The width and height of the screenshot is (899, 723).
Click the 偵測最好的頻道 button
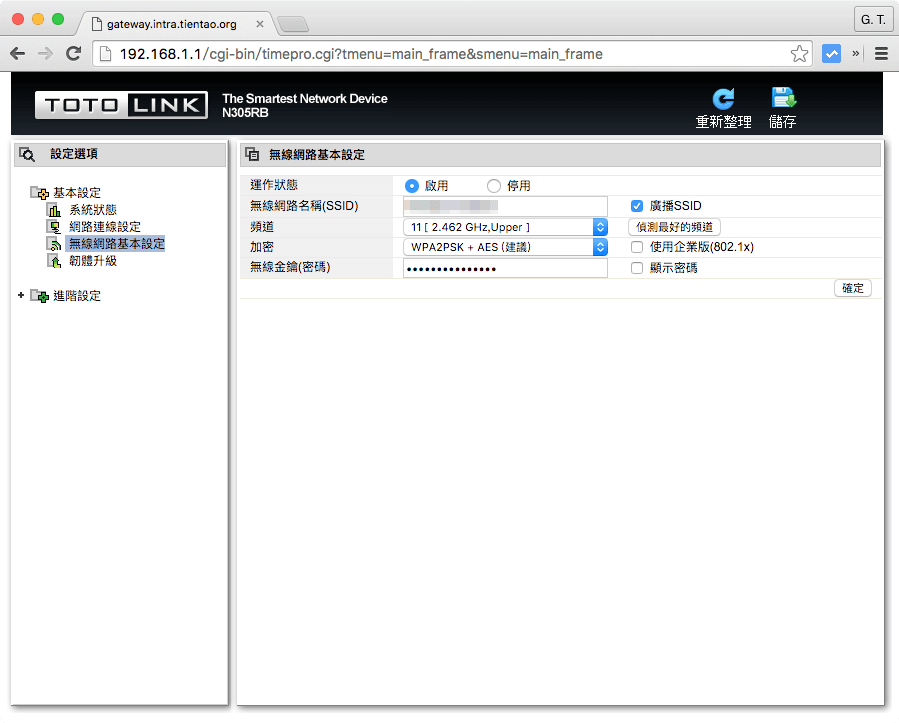[674, 227]
